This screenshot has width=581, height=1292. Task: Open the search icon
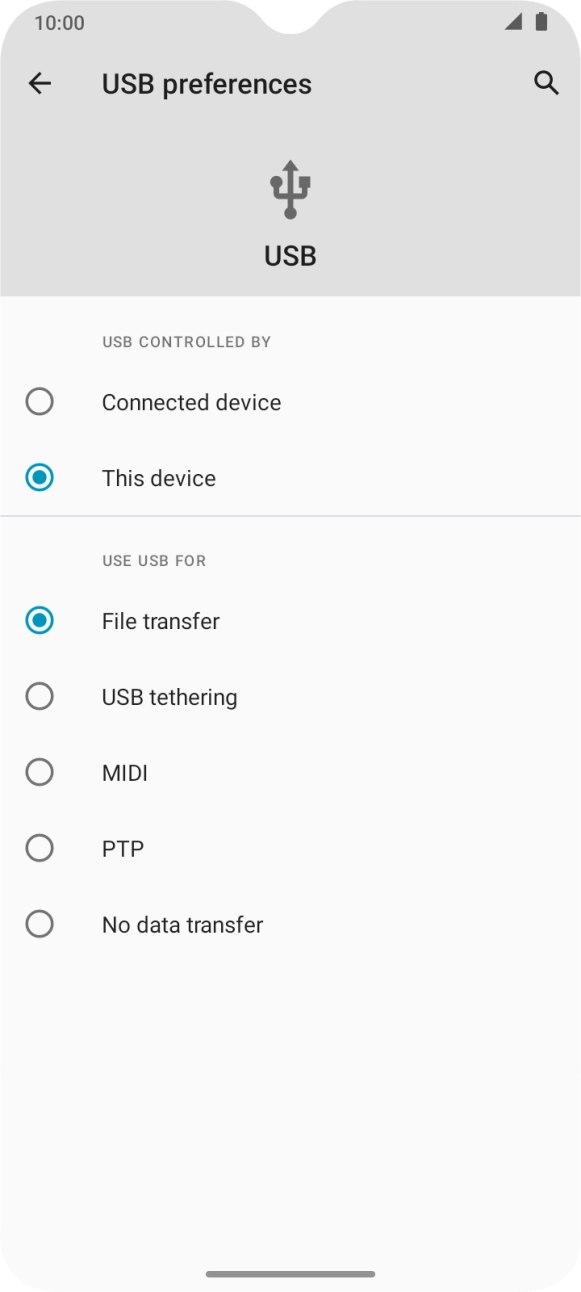(x=547, y=83)
